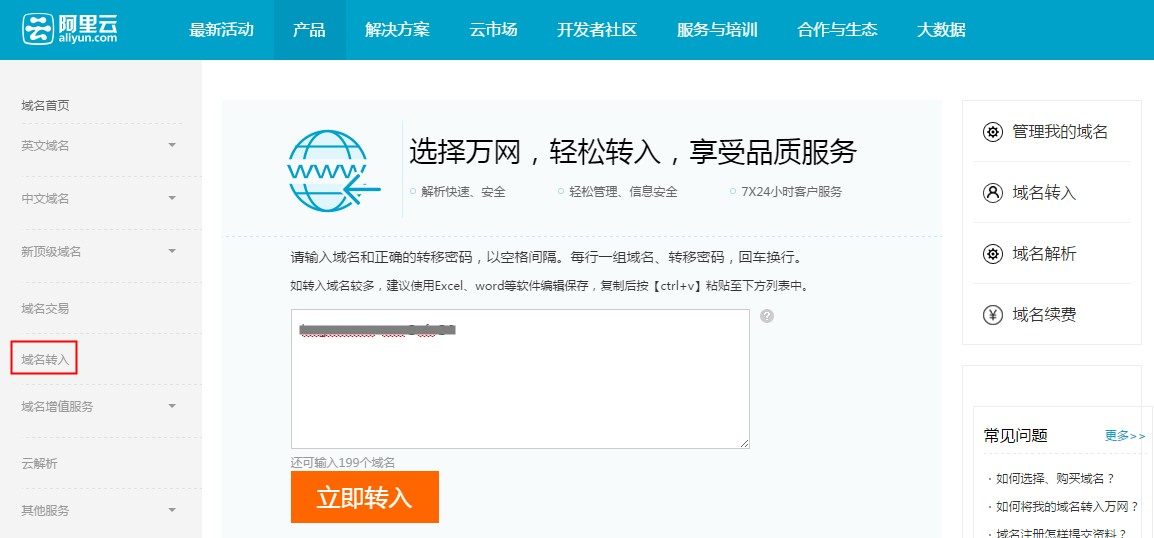This screenshot has width=1154, height=538.
Task: Open the 产品 menu
Action: tap(309, 30)
